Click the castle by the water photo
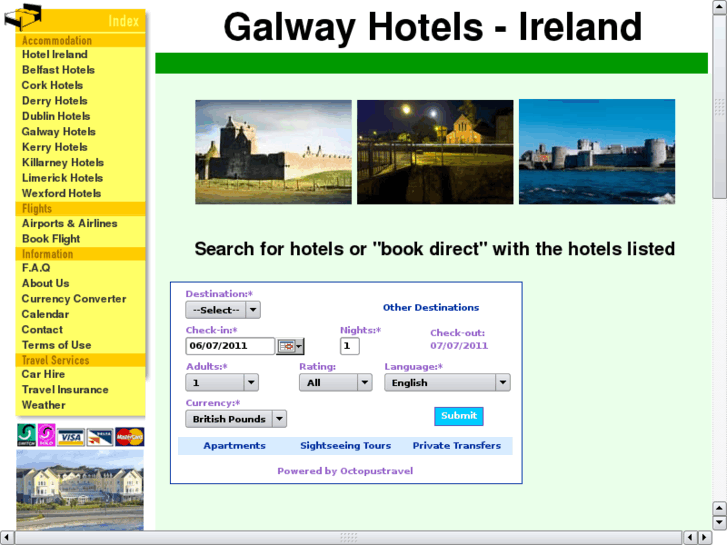The height and width of the screenshot is (545, 727). [x=597, y=152]
